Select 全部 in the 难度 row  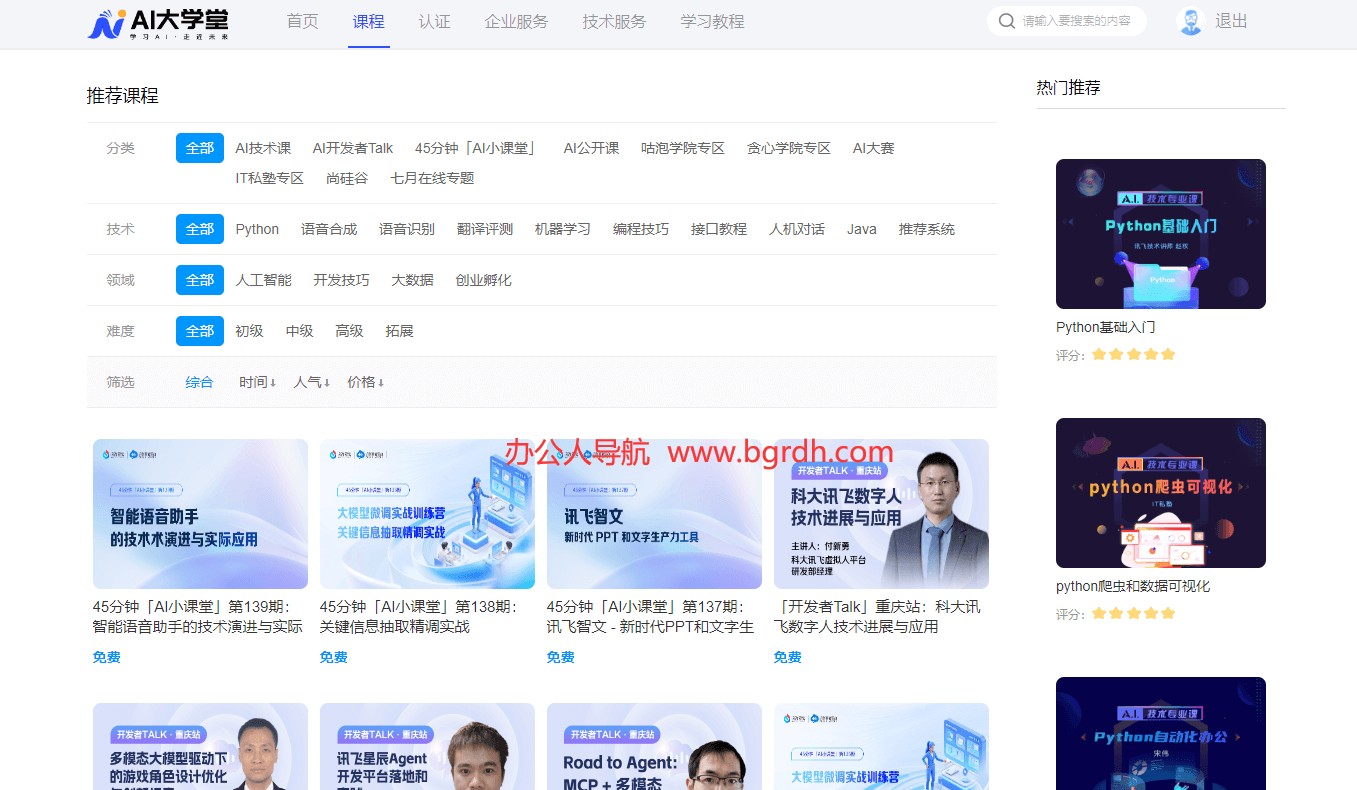[200, 331]
